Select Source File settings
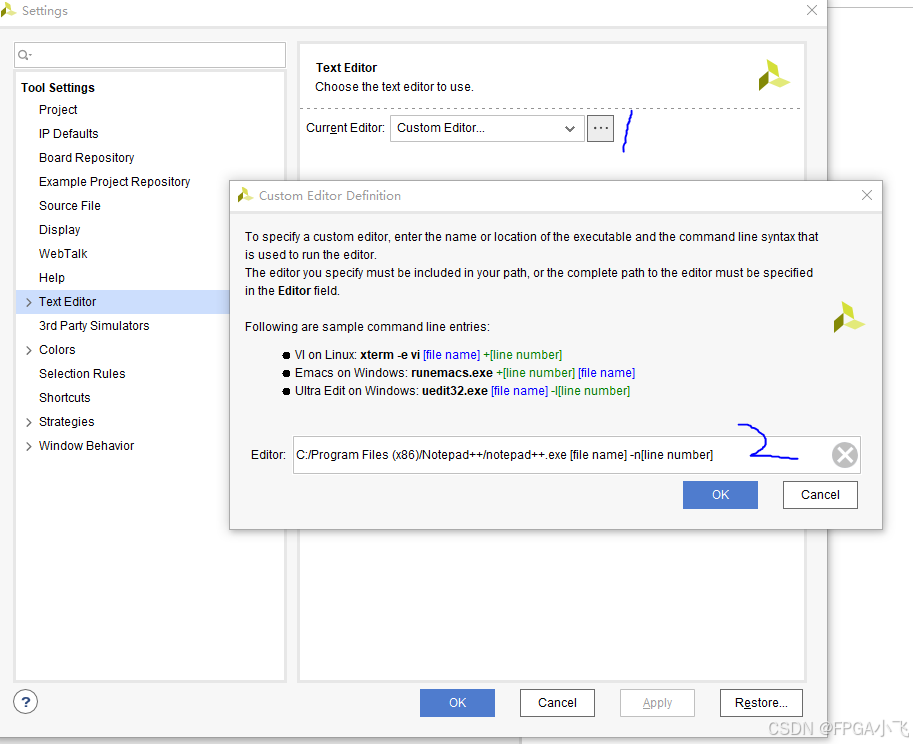 (70, 206)
